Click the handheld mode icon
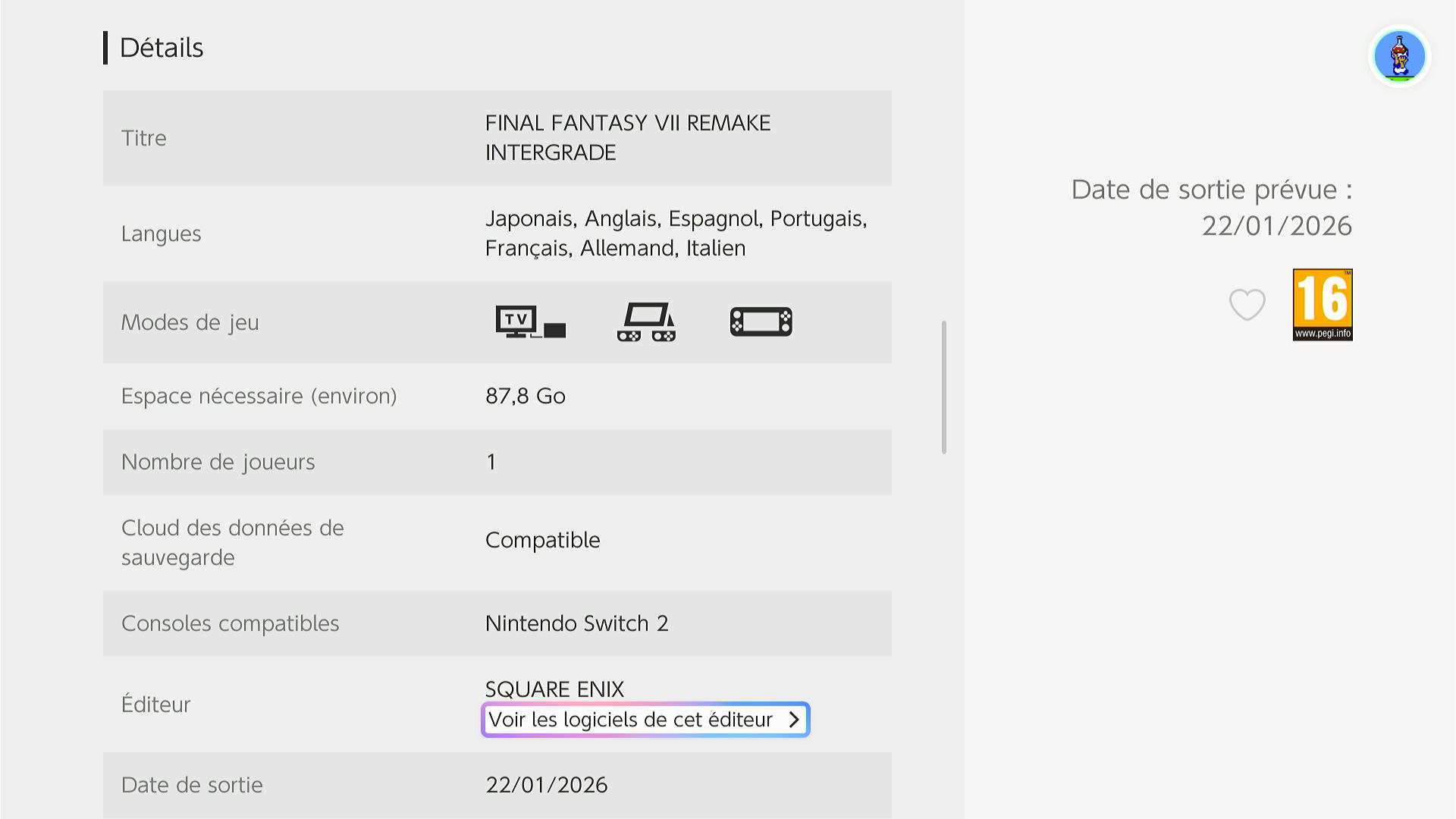Image resolution: width=1456 pixels, height=819 pixels. pyautogui.click(x=761, y=322)
